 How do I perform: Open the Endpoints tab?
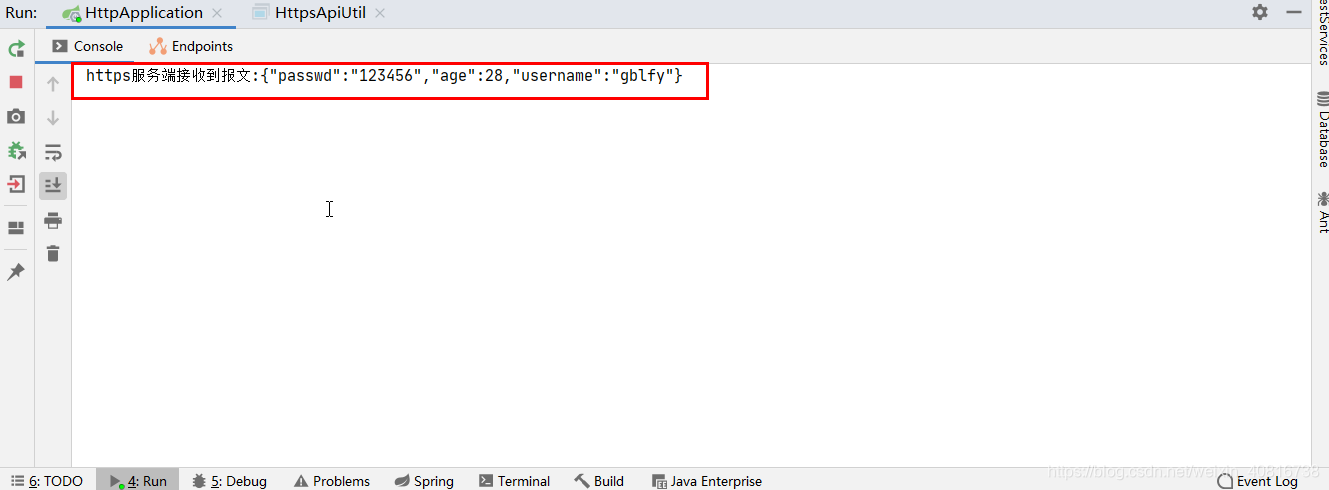(191, 46)
